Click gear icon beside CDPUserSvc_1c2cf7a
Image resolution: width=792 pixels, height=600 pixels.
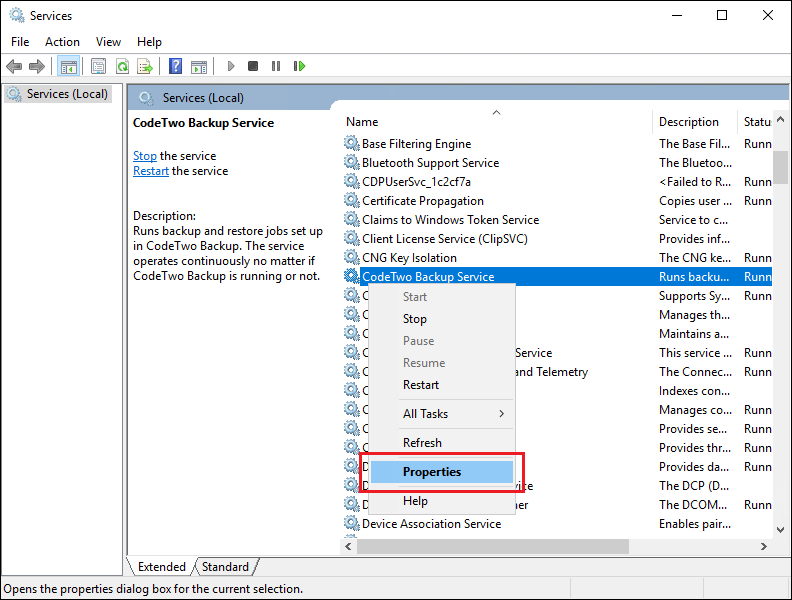352,181
